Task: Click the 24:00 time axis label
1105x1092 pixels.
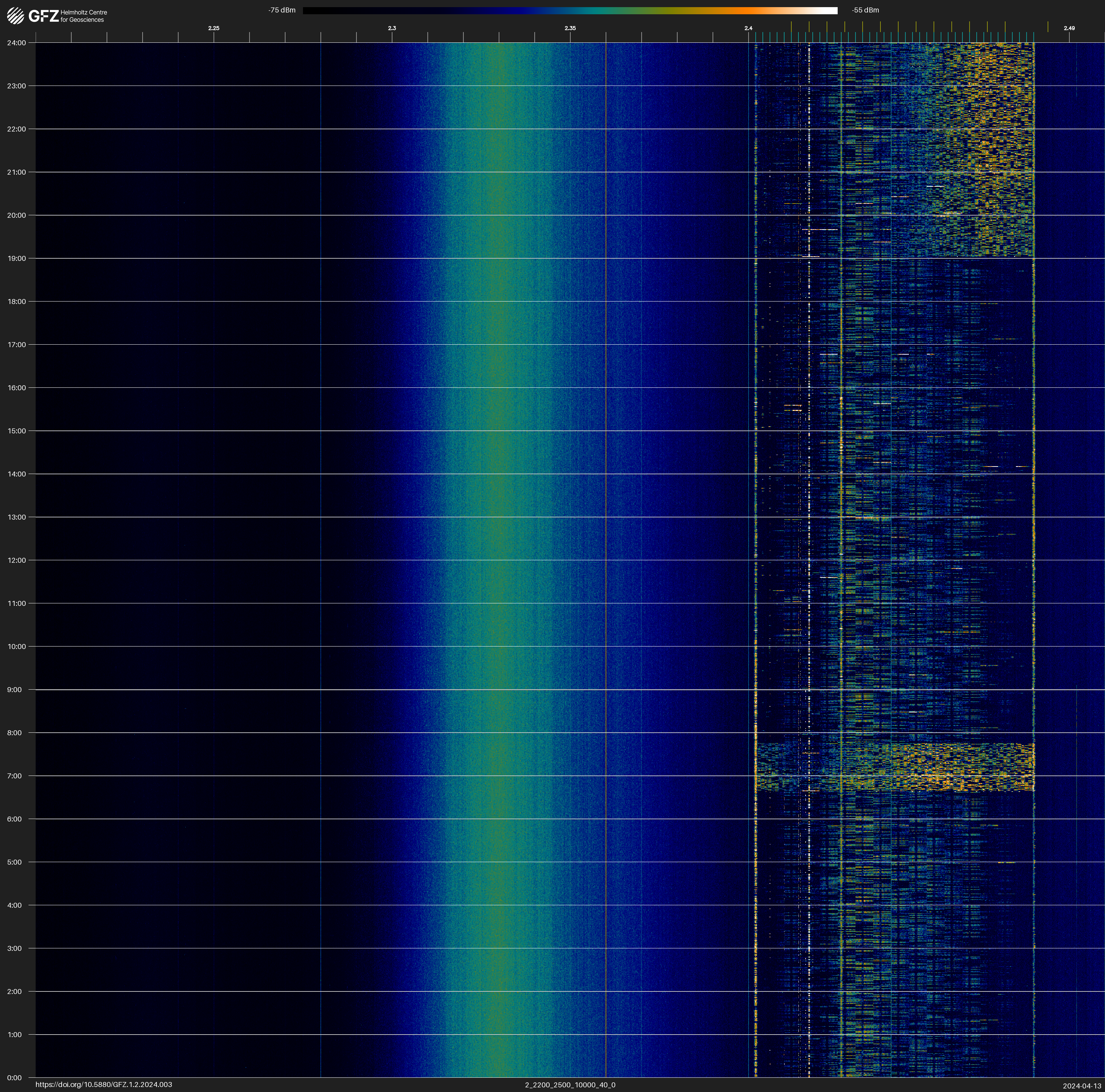Action: tap(17, 43)
